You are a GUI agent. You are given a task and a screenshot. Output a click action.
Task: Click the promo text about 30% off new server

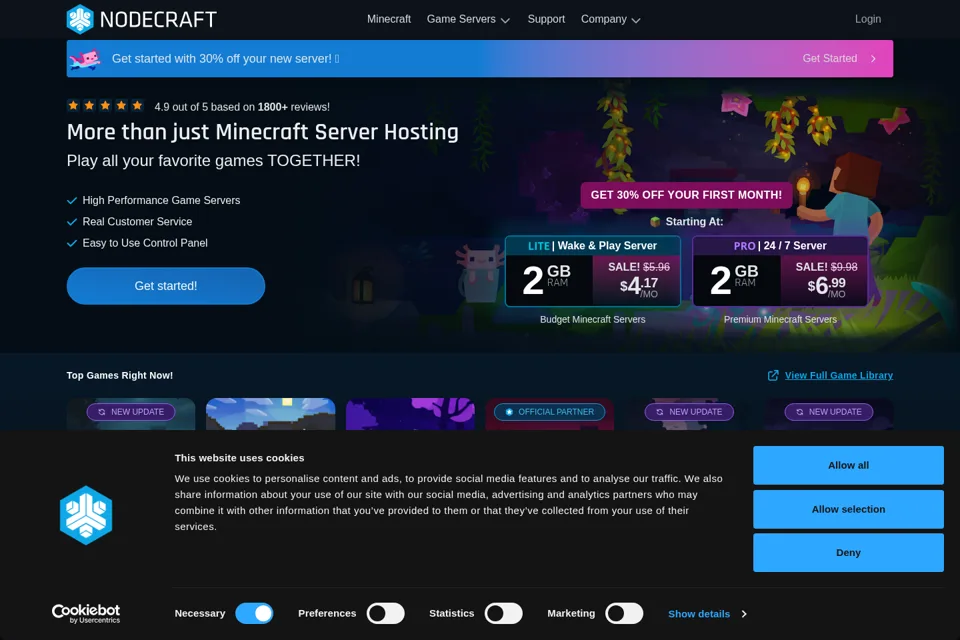coord(225,59)
